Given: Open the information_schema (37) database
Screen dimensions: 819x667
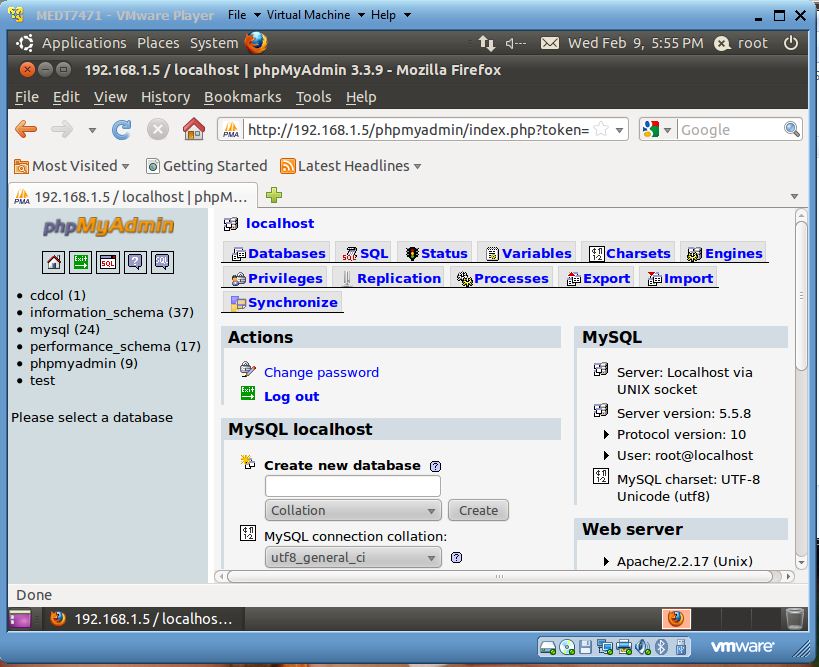Looking at the screenshot, I should 112,312.
